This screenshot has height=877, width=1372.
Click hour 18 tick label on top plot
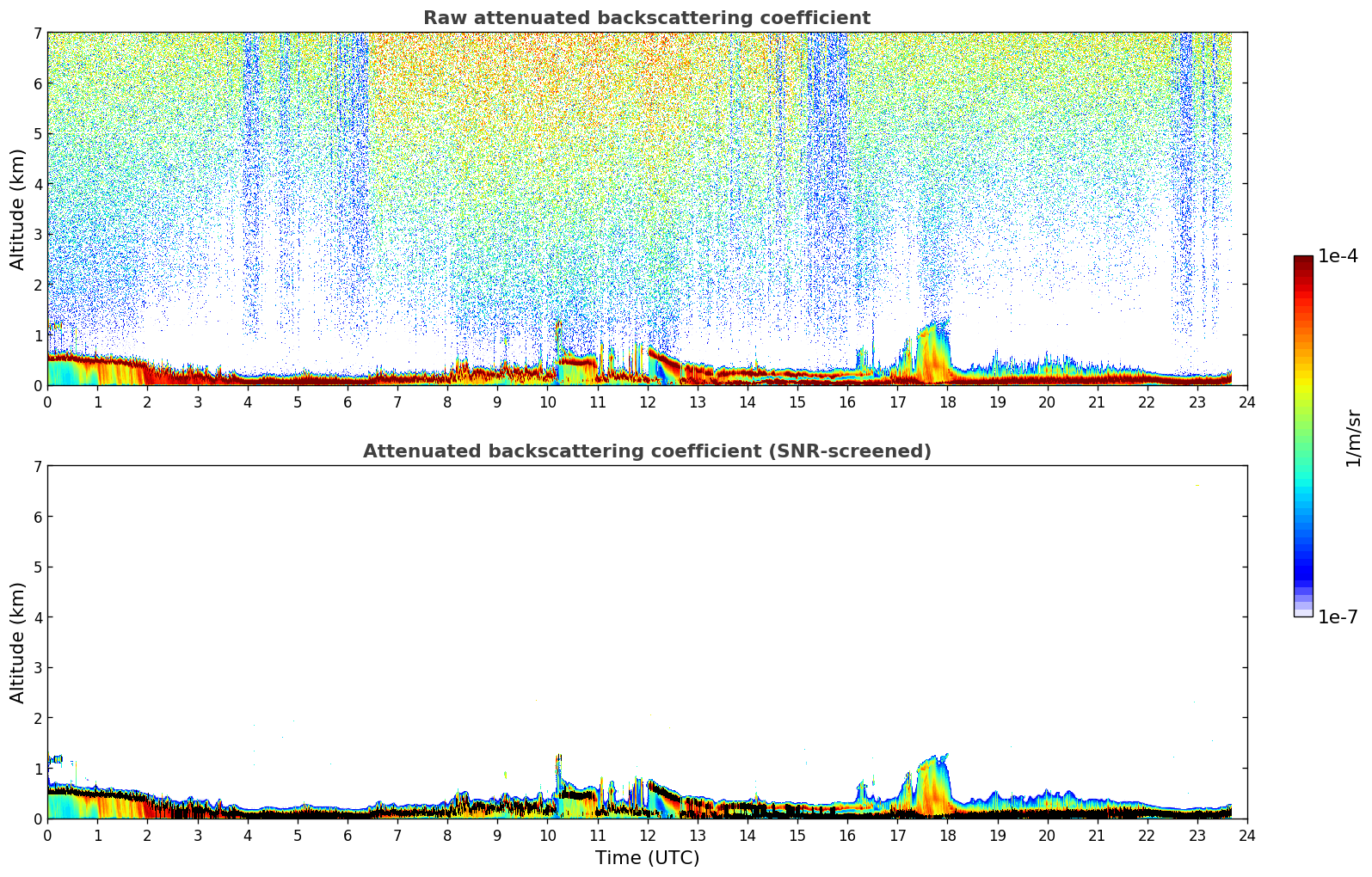(x=947, y=402)
